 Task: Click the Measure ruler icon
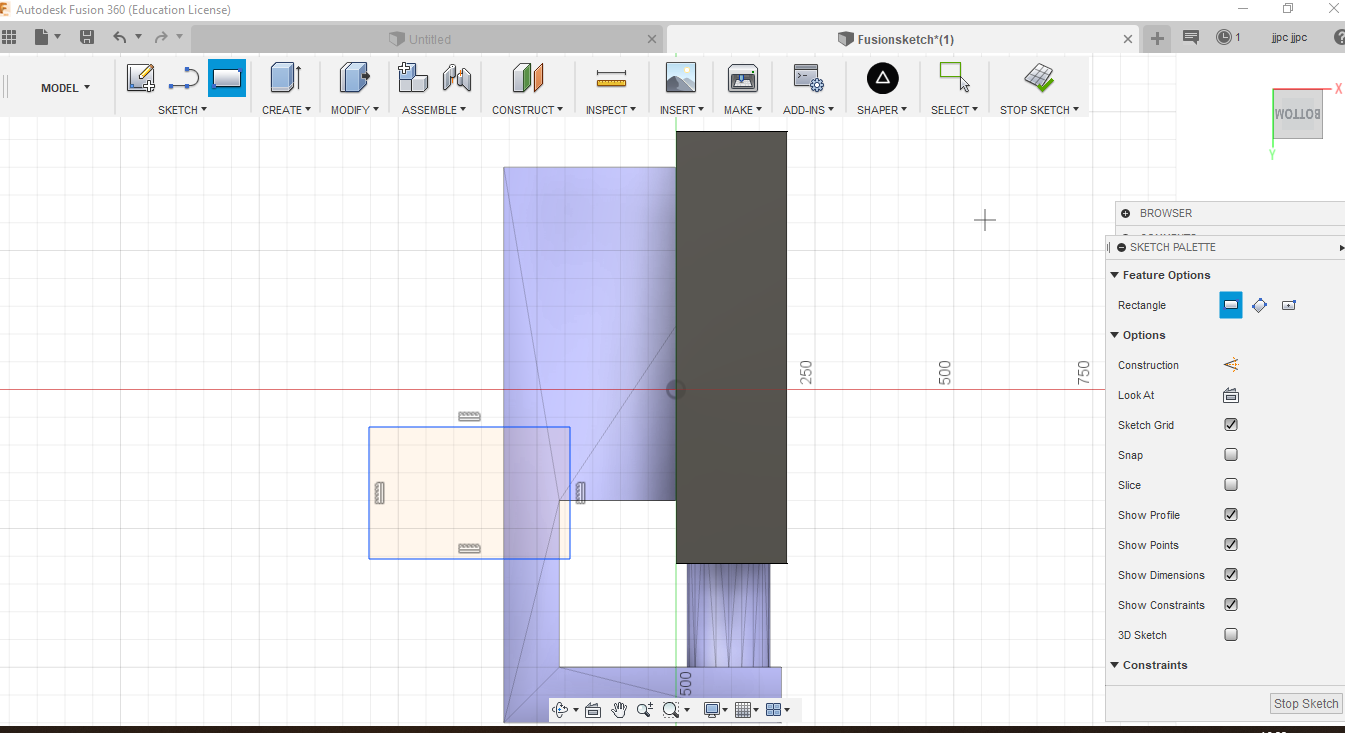pyautogui.click(x=610, y=78)
